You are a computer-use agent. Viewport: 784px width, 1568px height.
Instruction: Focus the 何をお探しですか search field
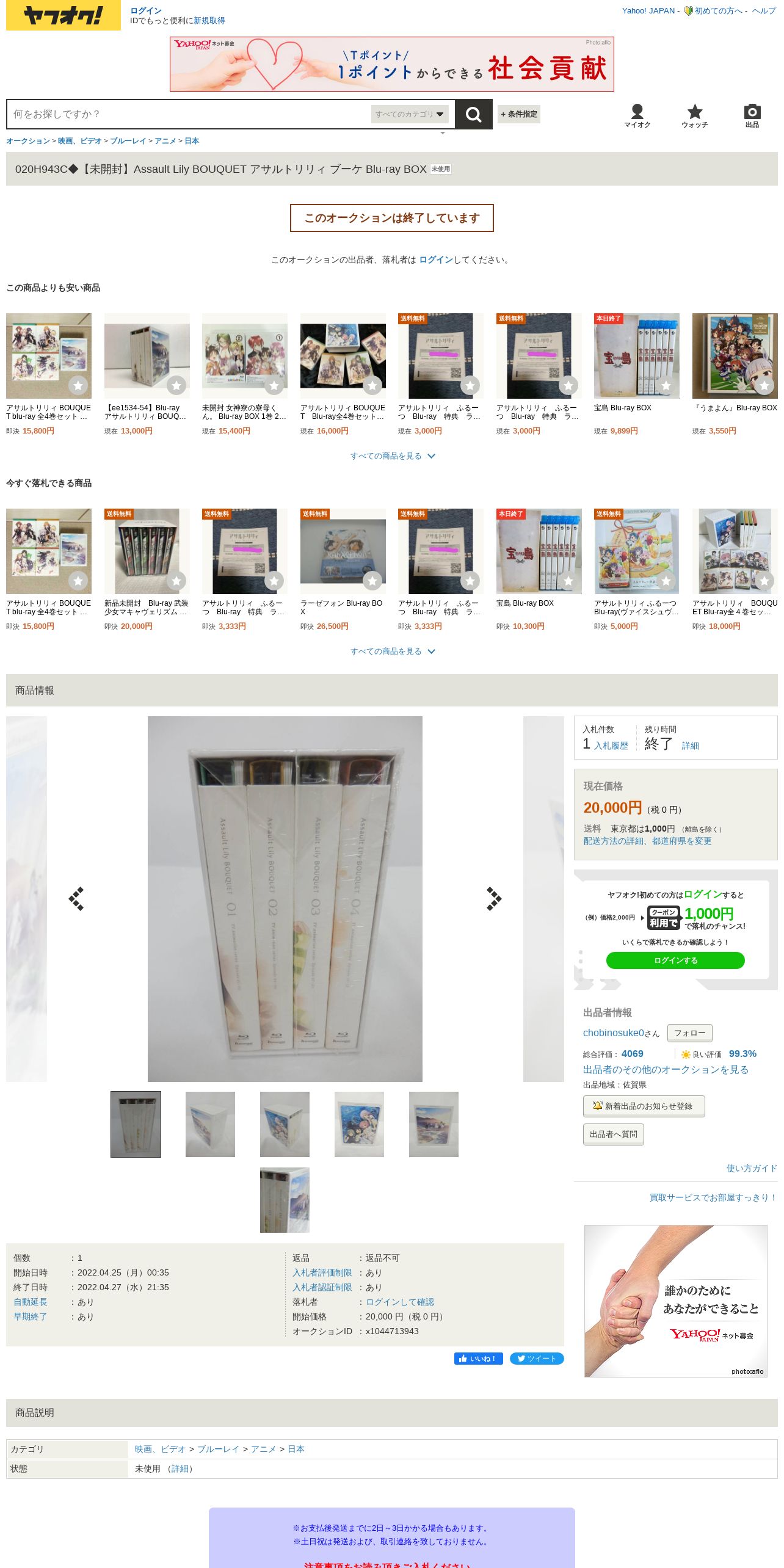point(189,114)
